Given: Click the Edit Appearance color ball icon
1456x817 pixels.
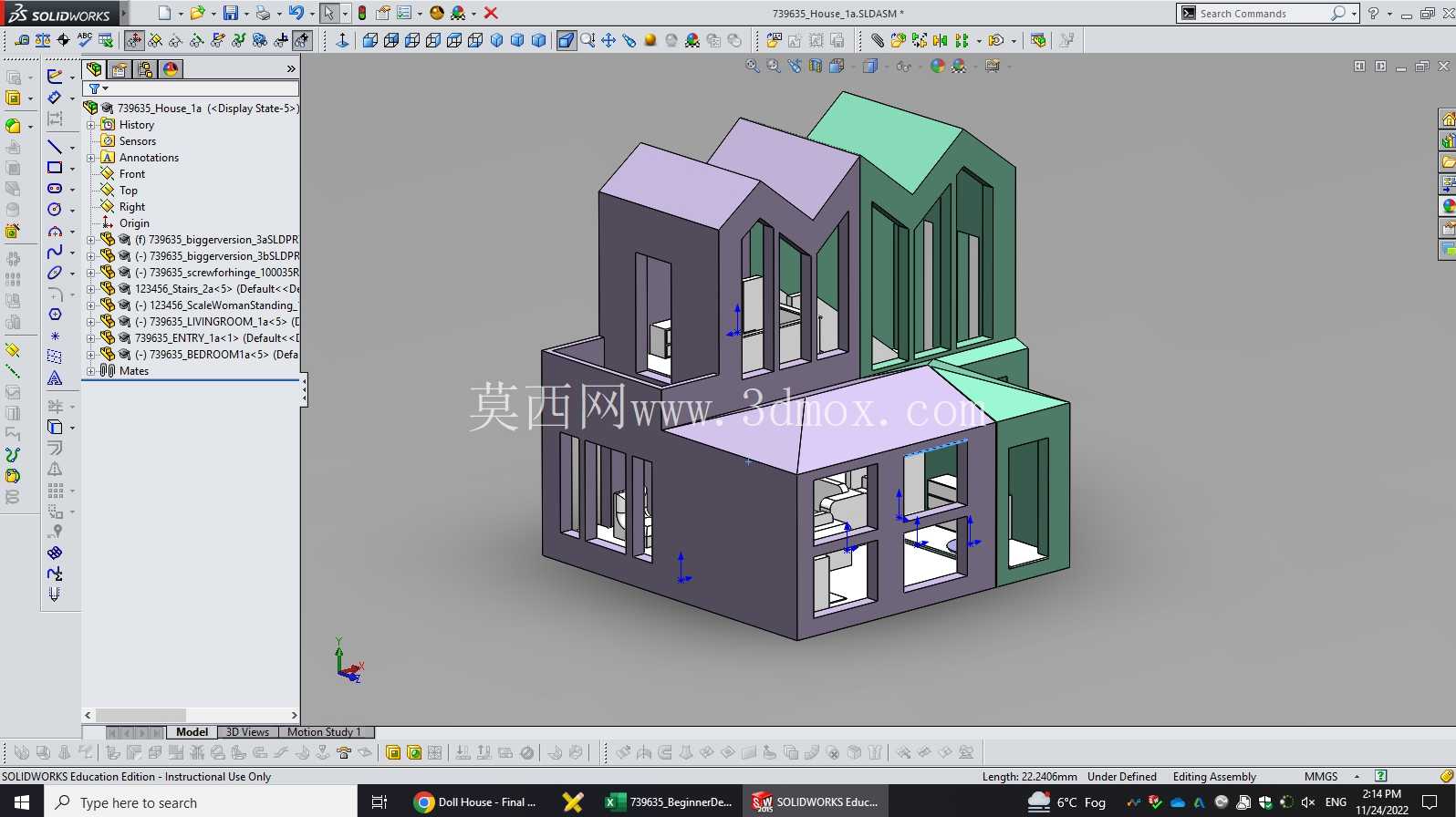Looking at the screenshot, I should pos(937,67).
